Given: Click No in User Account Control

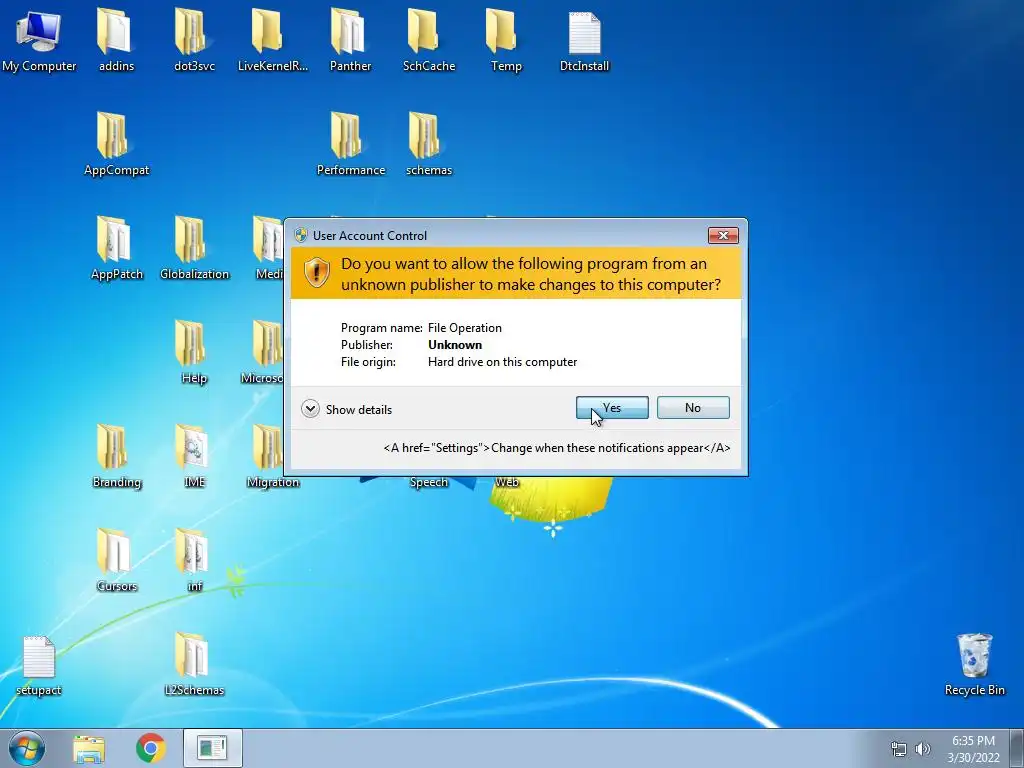Looking at the screenshot, I should tap(693, 408).
